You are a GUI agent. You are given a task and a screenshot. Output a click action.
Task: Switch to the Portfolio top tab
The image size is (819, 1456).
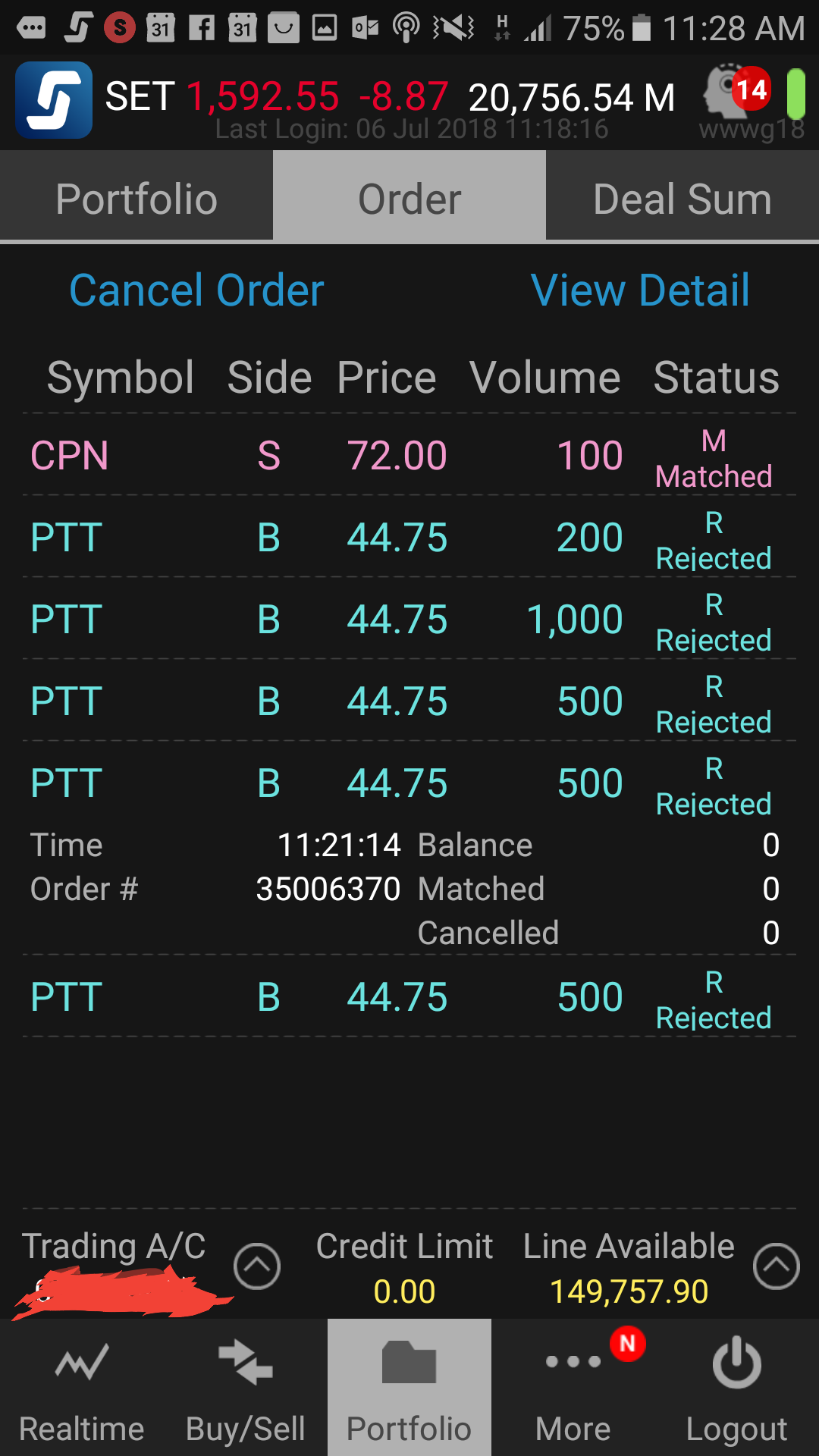(136, 199)
